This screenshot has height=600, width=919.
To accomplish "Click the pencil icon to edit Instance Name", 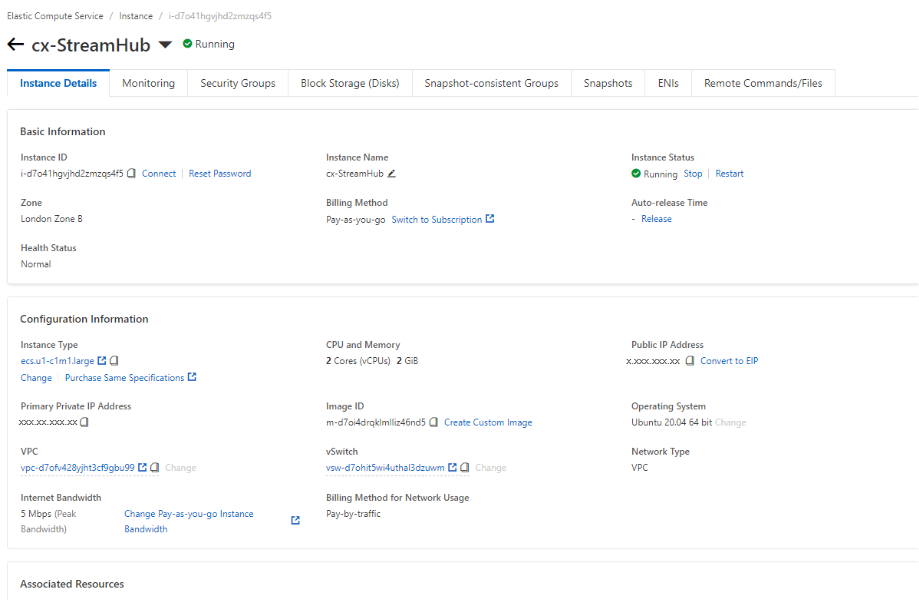I will point(392,174).
